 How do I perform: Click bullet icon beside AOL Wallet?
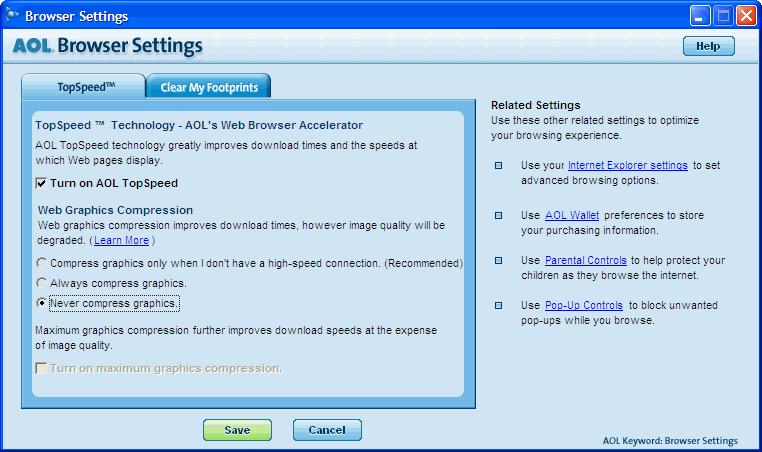[499, 215]
